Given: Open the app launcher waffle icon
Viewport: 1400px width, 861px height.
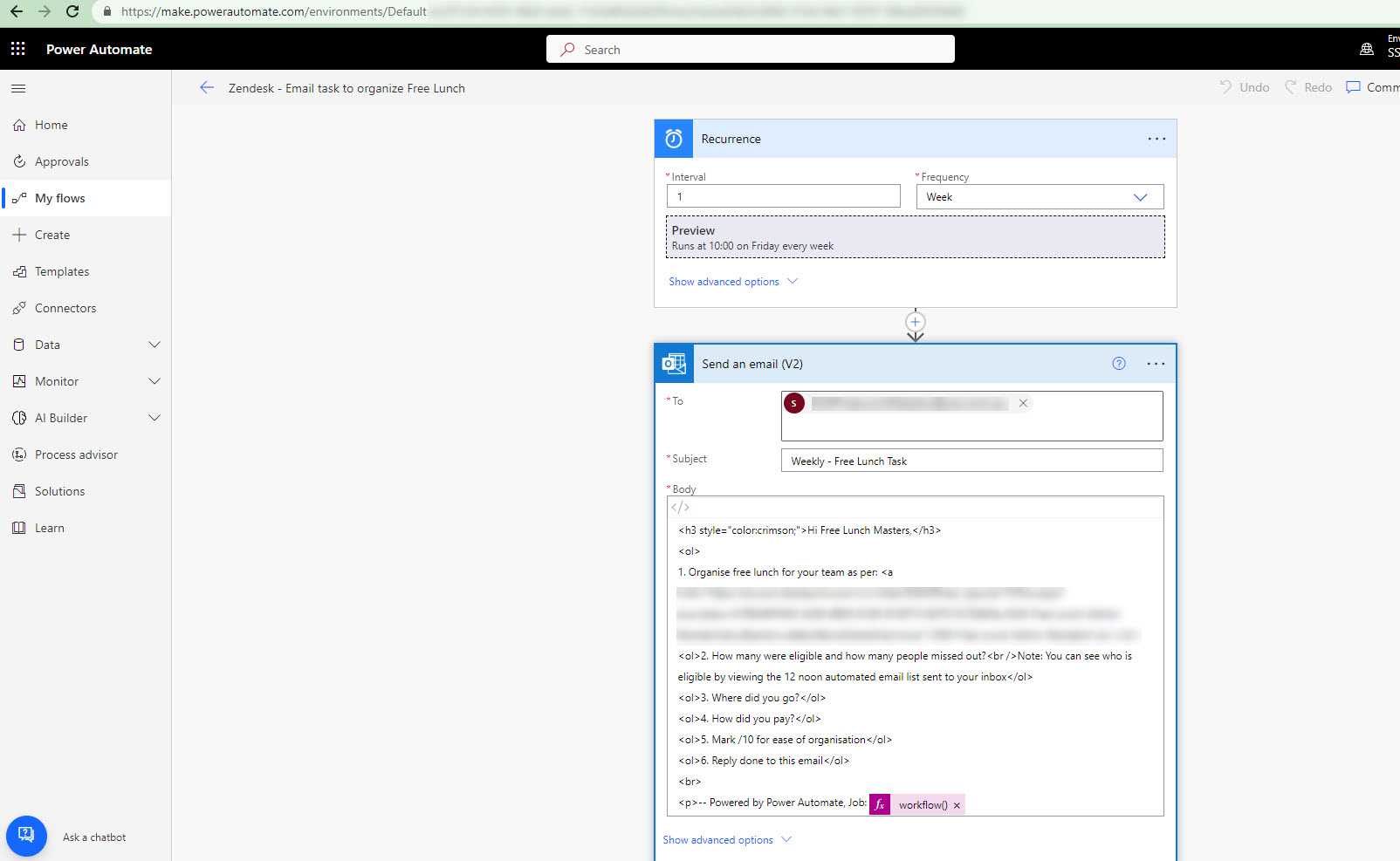Looking at the screenshot, I should point(17,49).
